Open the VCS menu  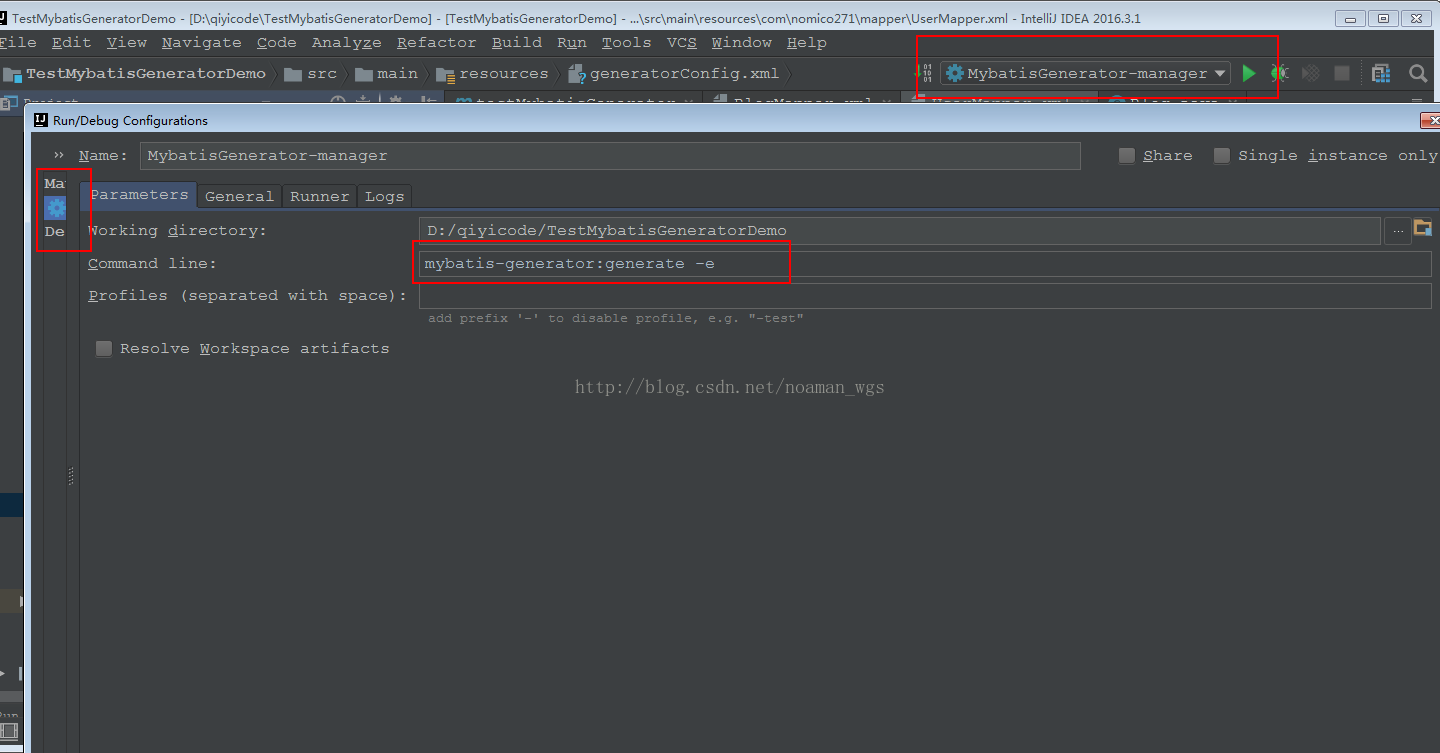coord(682,42)
